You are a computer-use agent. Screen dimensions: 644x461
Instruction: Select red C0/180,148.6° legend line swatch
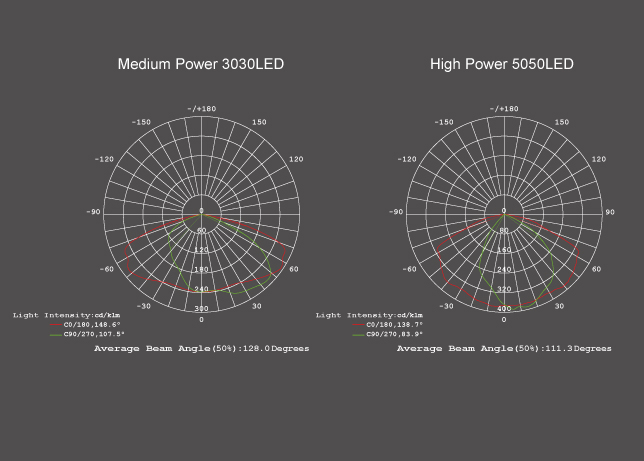pyautogui.click(x=55, y=325)
